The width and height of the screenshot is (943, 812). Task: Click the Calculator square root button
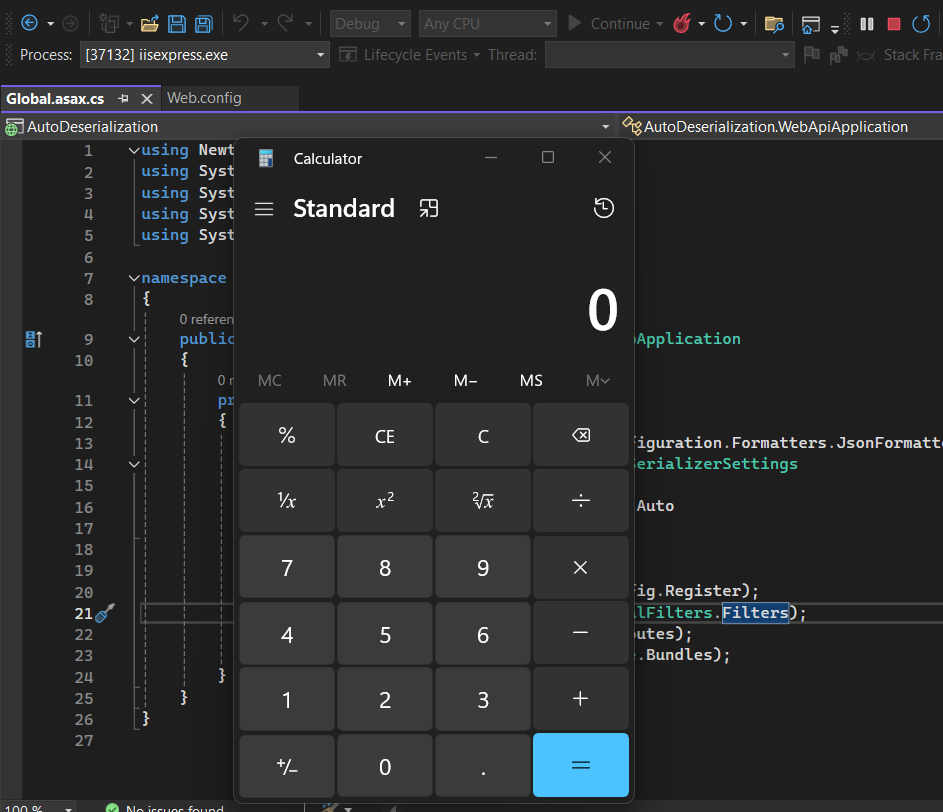pos(483,500)
